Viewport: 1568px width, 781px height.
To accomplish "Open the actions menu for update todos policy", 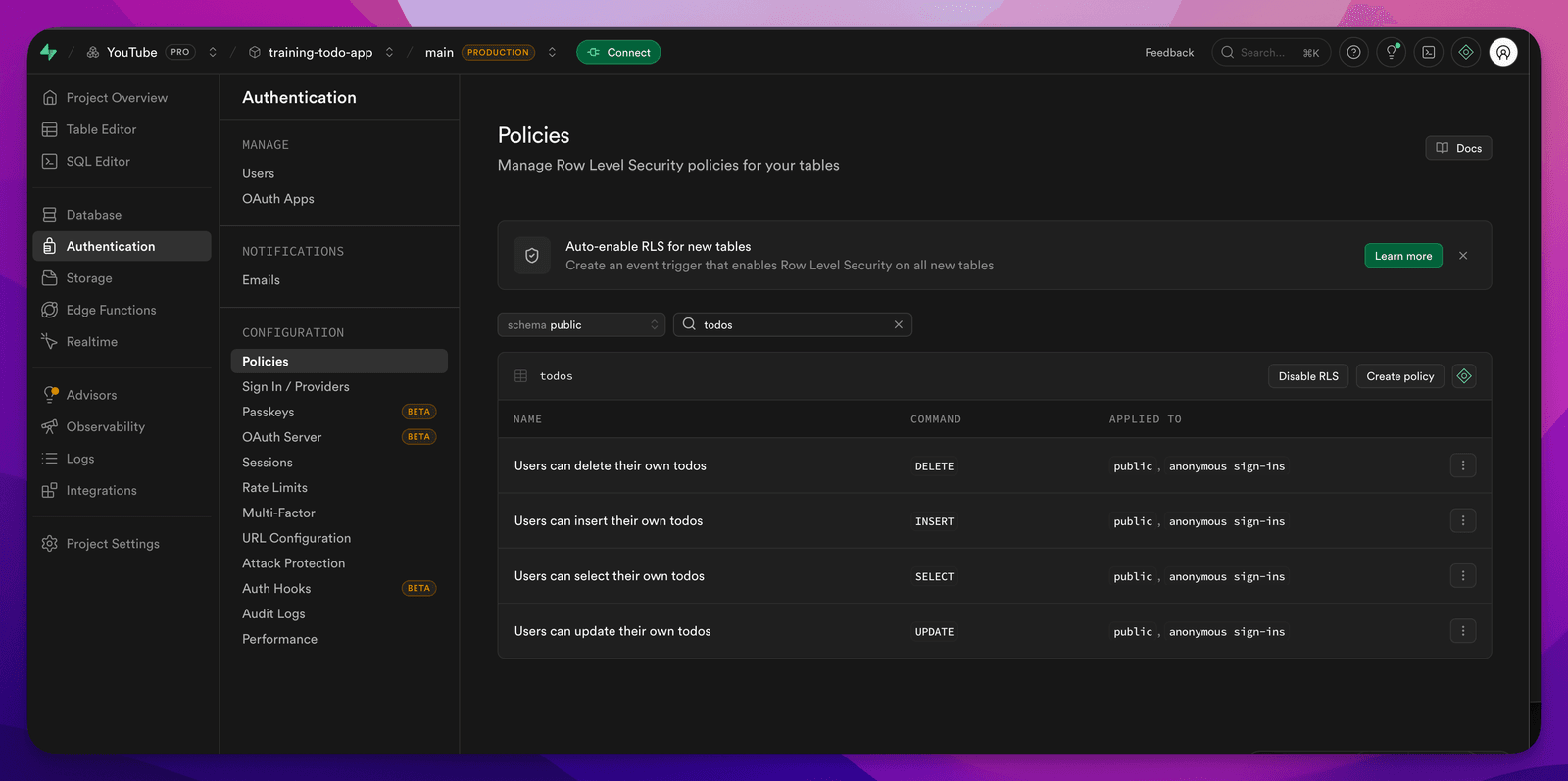I will pyautogui.click(x=1463, y=631).
